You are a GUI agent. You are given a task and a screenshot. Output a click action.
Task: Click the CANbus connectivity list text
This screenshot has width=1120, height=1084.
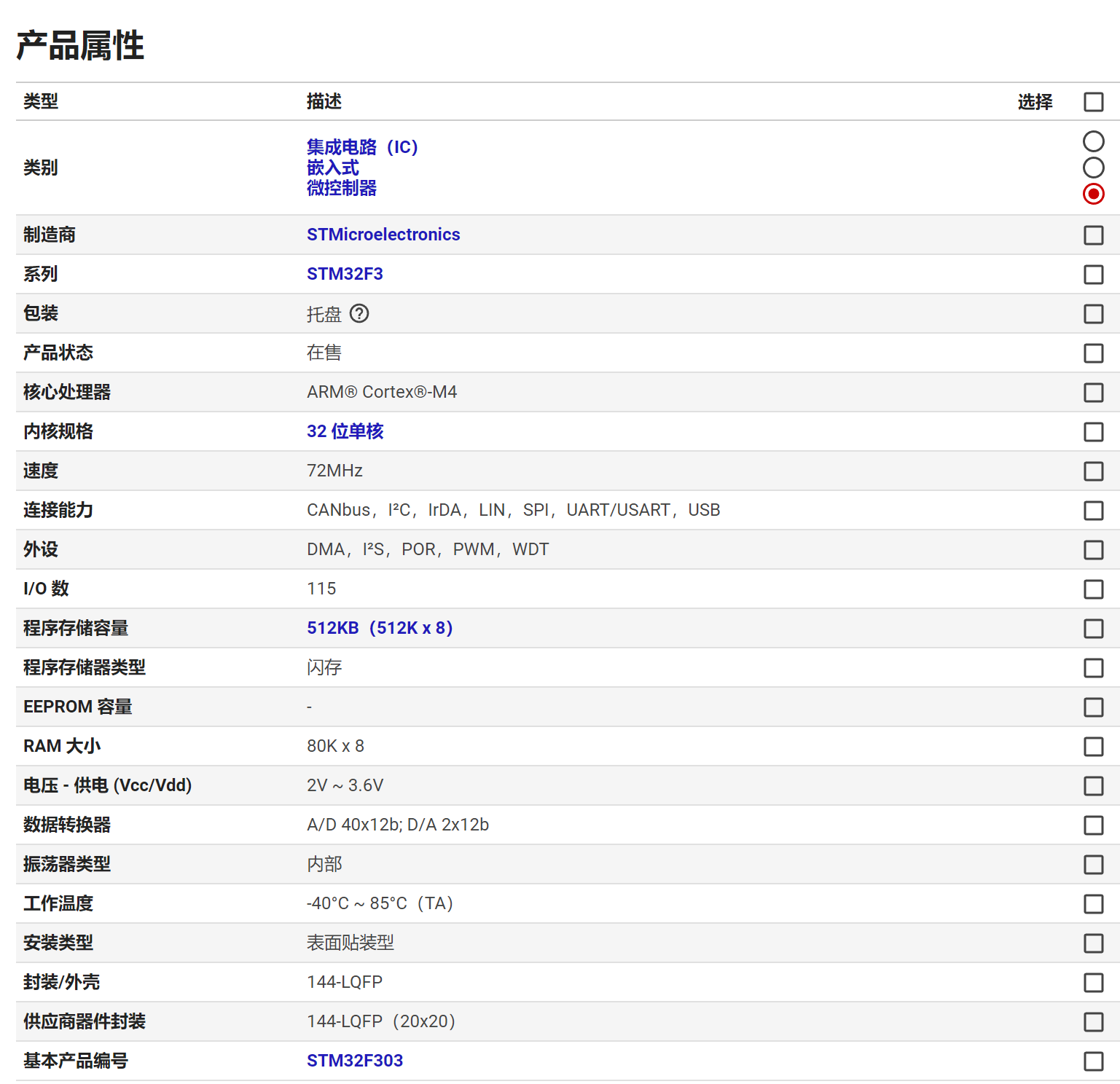[514, 510]
